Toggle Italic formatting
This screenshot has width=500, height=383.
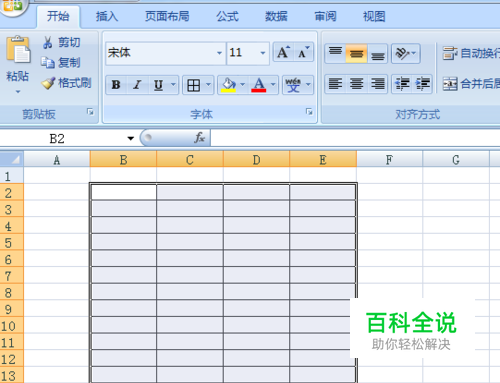[x=137, y=85]
